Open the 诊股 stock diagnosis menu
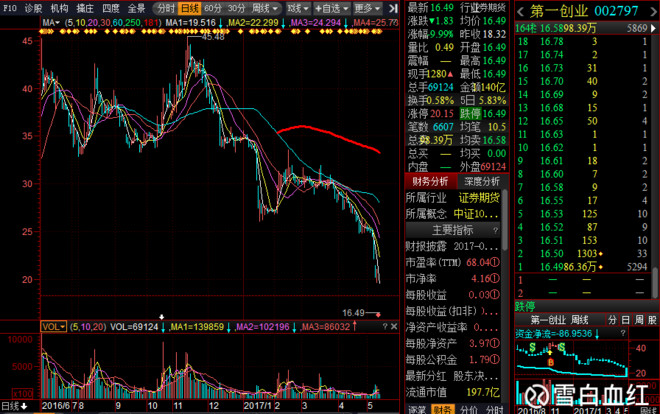Image resolution: width=660 pixels, height=414 pixels. [x=33, y=8]
